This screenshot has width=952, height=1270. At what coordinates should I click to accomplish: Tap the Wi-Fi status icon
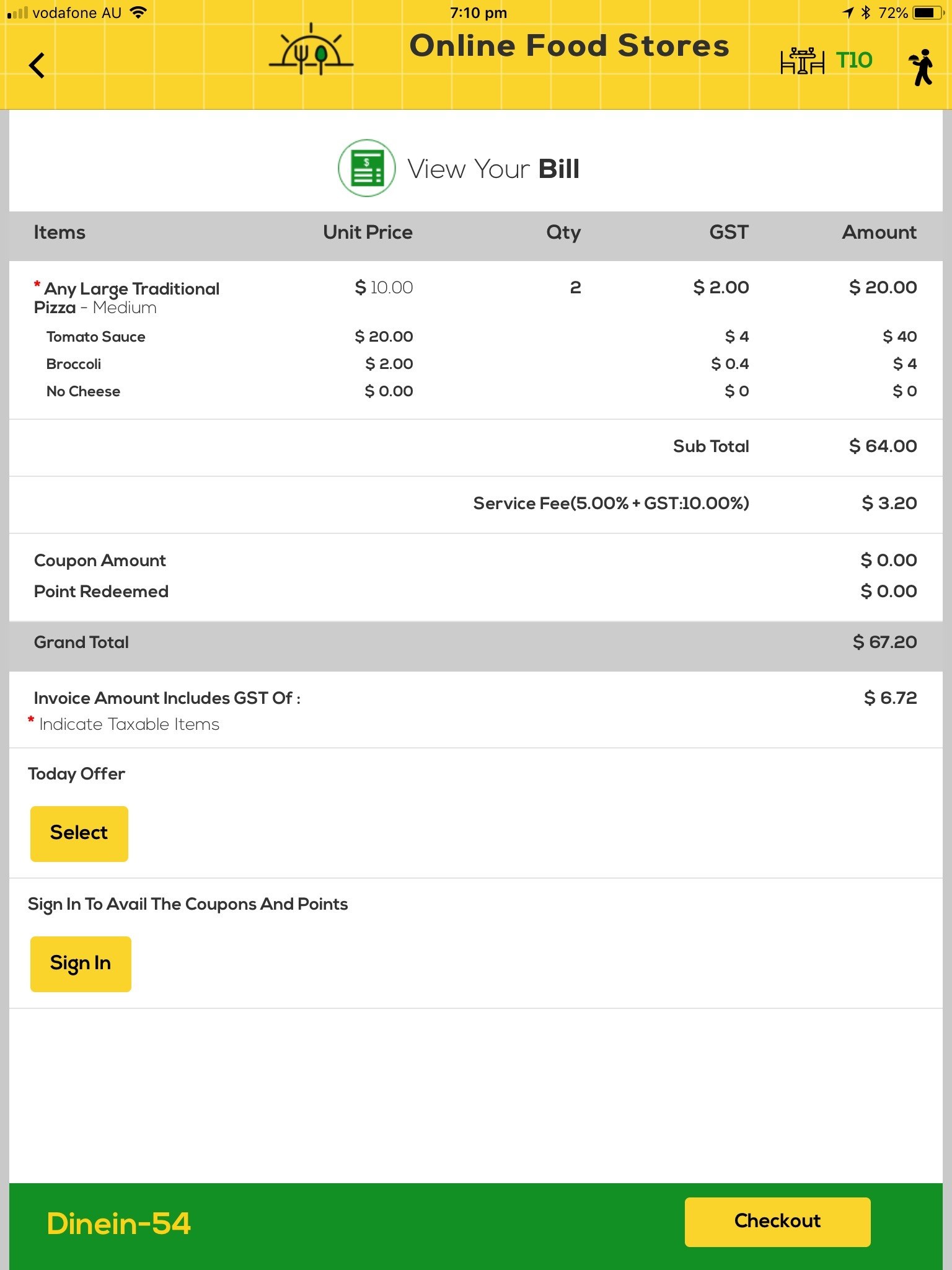(x=139, y=12)
